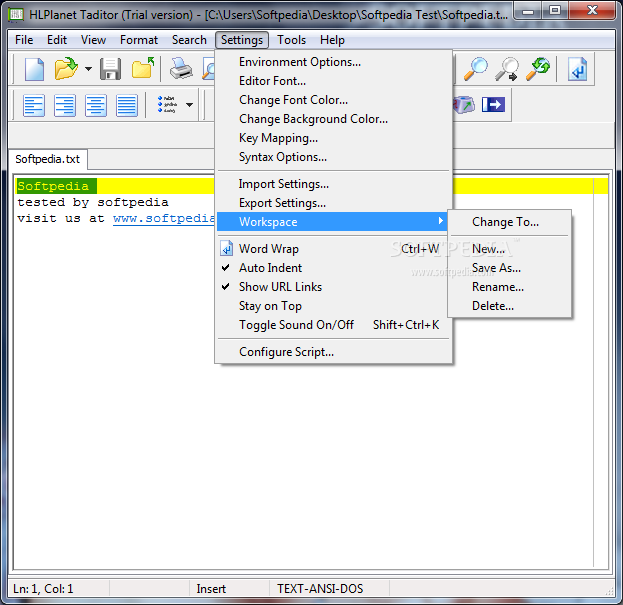Click the bullet list icon
This screenshot has height=605, width=623.
coord(167,104)
